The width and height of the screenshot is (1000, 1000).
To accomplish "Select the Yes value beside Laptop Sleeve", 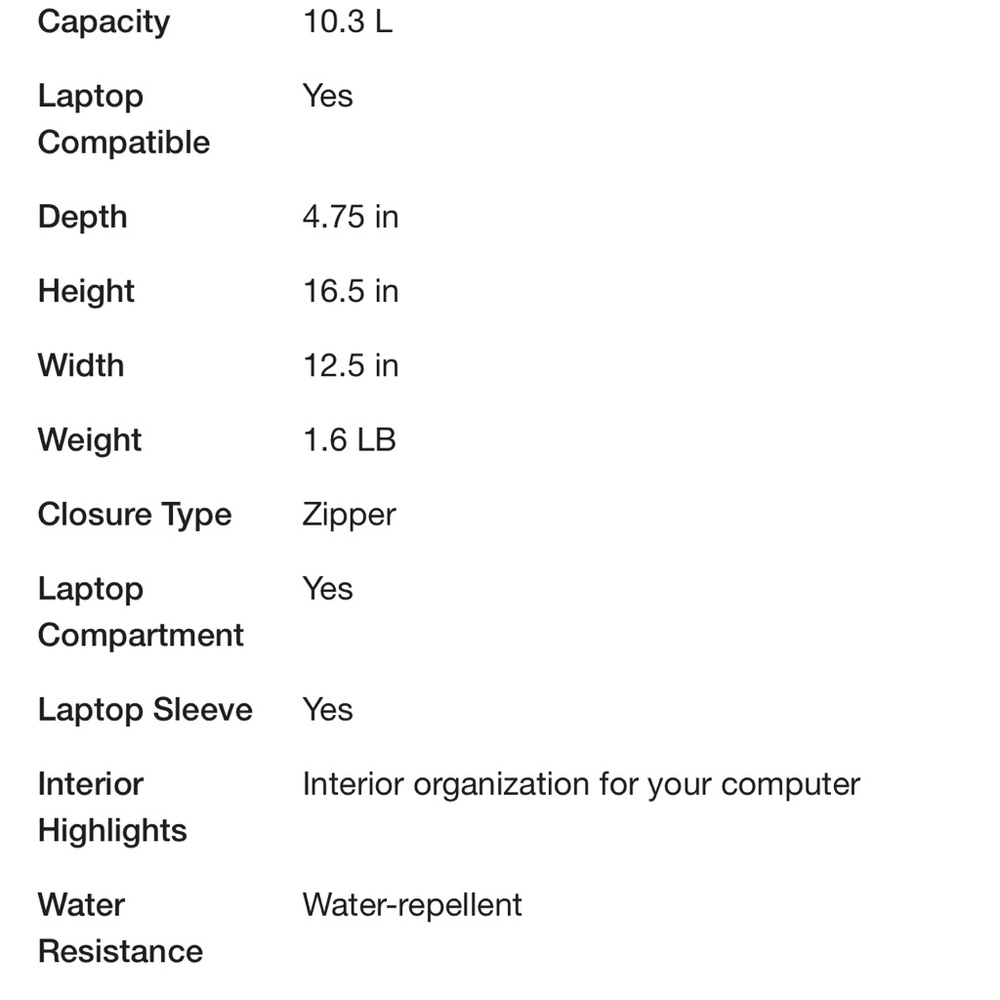I will click(327, 709).
